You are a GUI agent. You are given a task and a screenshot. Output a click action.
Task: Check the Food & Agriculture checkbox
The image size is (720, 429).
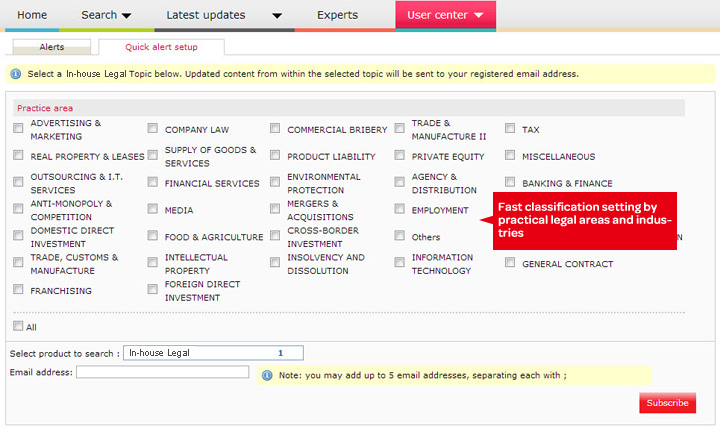coord(152,235)
